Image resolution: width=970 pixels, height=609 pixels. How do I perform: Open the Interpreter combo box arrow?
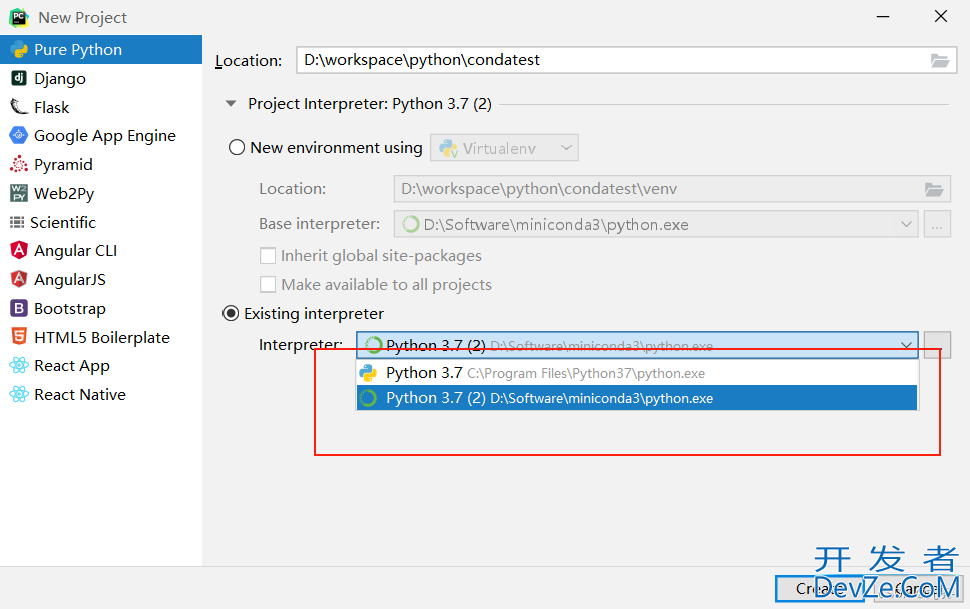coord(906,345)
